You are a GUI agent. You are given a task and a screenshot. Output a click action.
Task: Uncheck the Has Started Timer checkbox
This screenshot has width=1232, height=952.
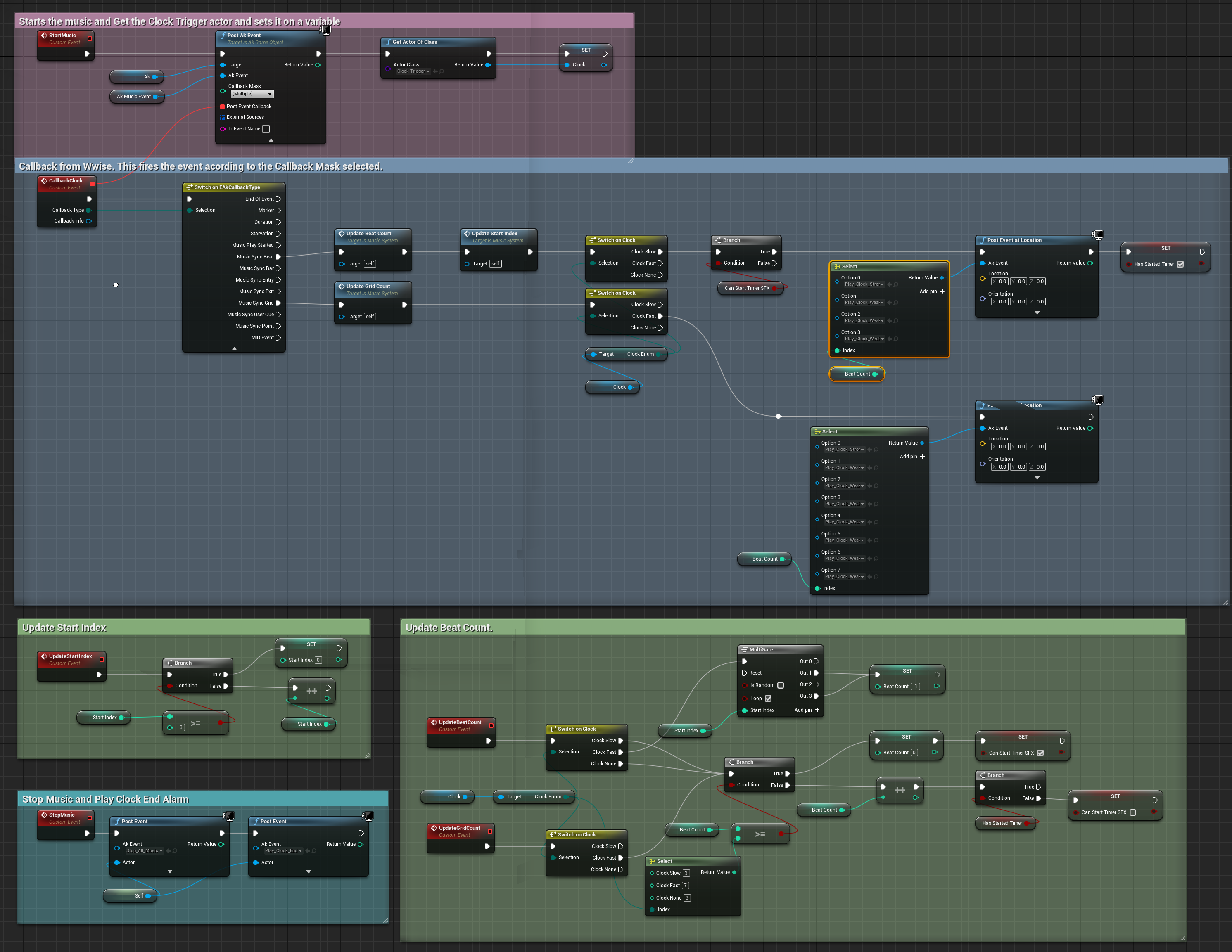[x=1180, y=264]
